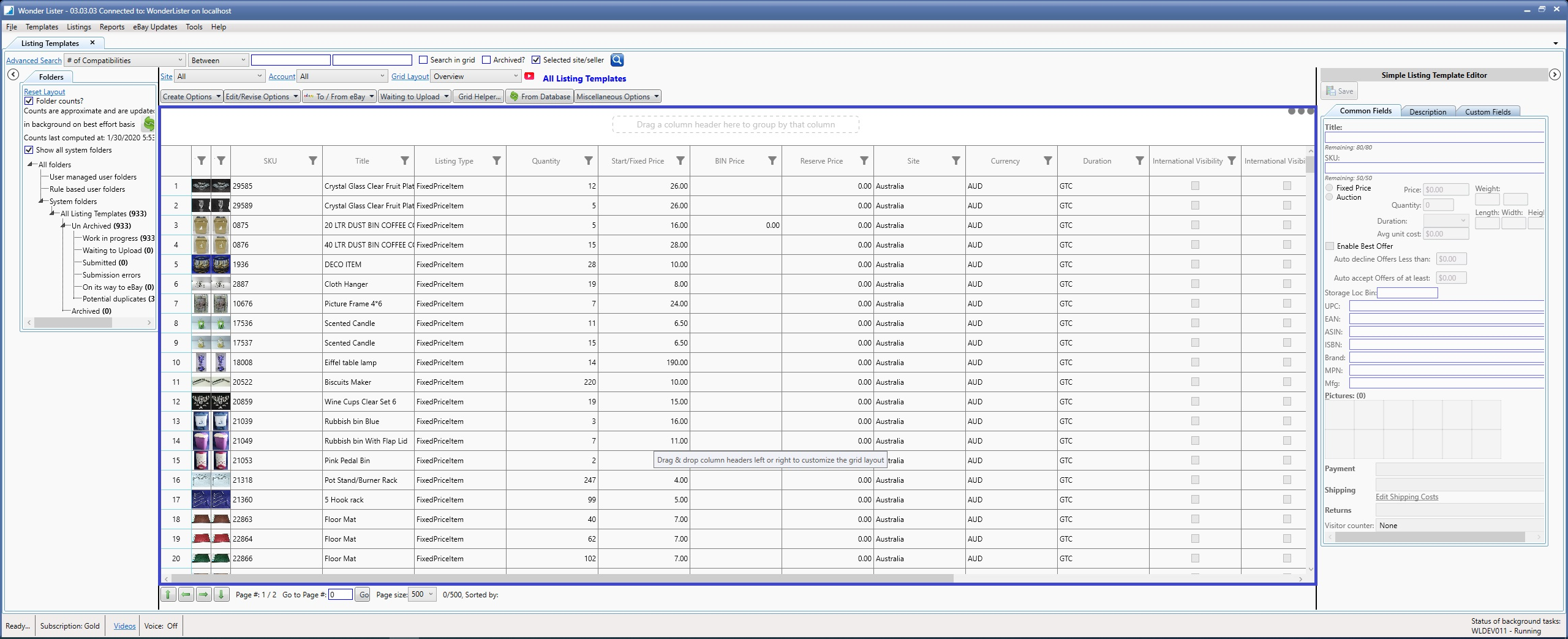Go to previous page with left arrow
The height and width of the screenshot is (639, 1568).
point(186,594)
